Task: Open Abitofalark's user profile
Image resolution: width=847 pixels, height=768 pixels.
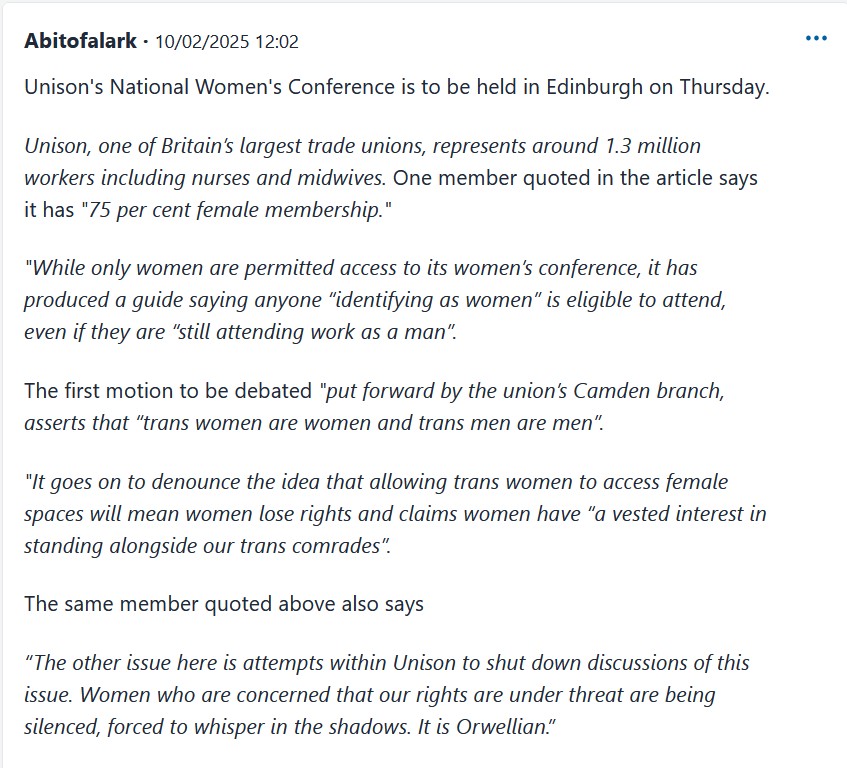Action: (81, 41)
